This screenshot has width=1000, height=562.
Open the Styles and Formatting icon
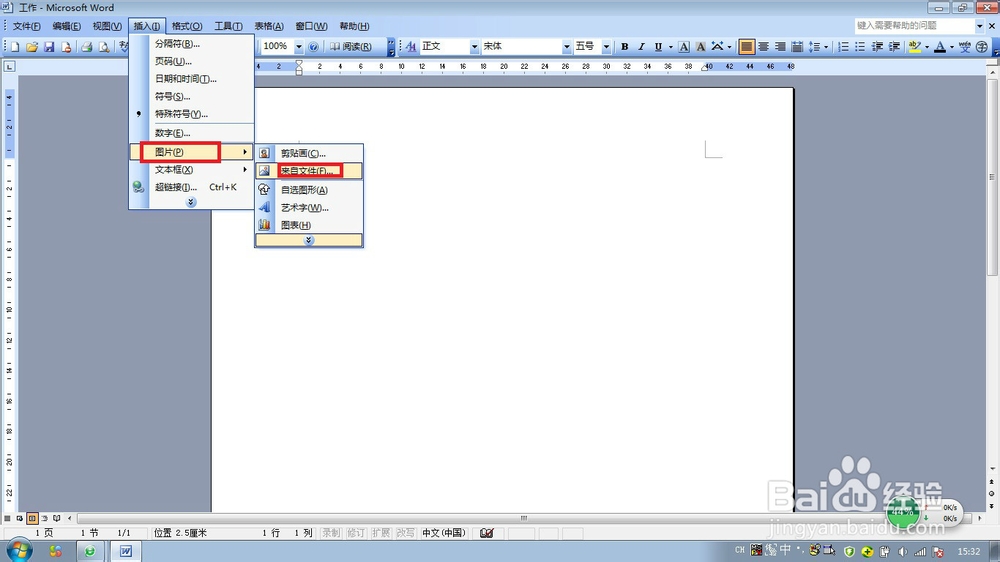point(411,47)
